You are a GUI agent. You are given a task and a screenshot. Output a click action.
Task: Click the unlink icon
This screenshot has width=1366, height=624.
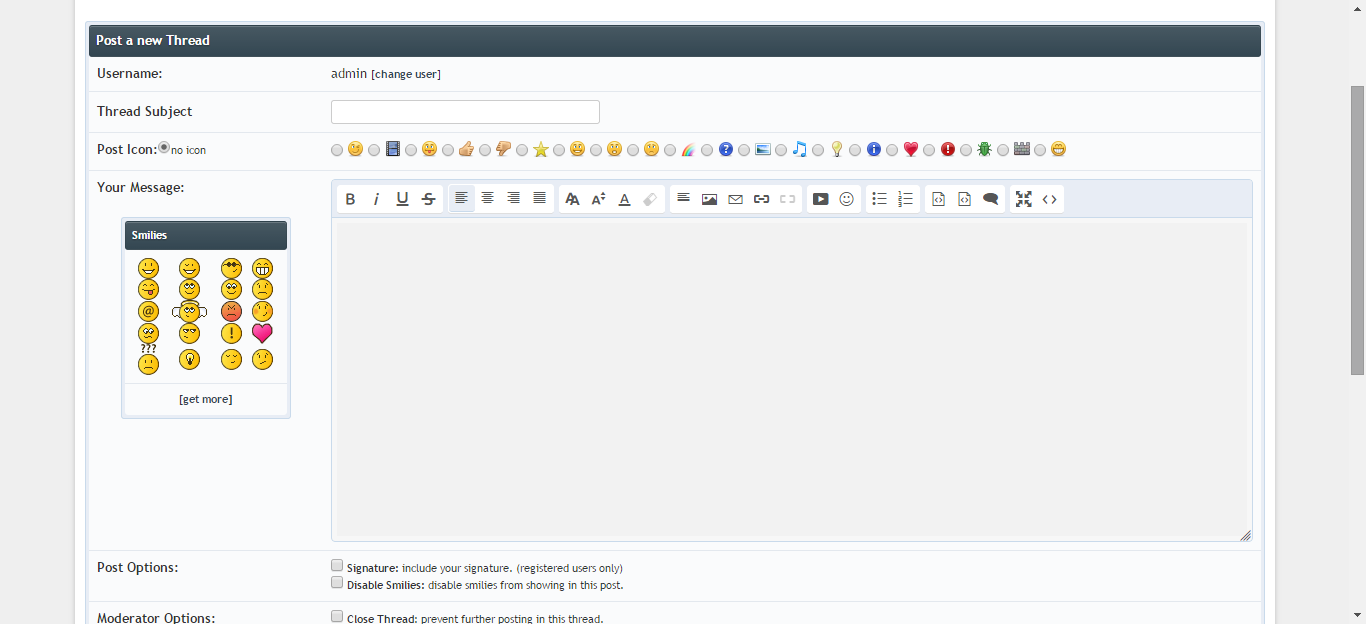point(787,199)
